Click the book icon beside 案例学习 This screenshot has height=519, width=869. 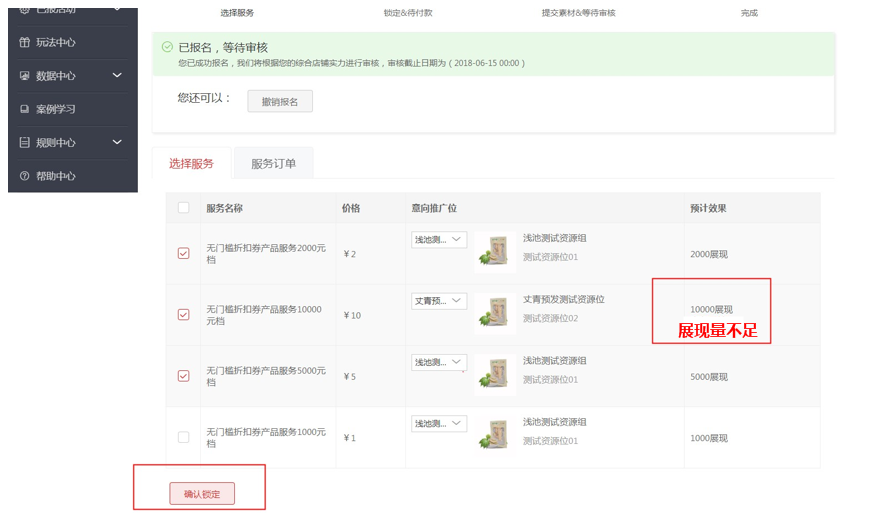pos(25,109)
